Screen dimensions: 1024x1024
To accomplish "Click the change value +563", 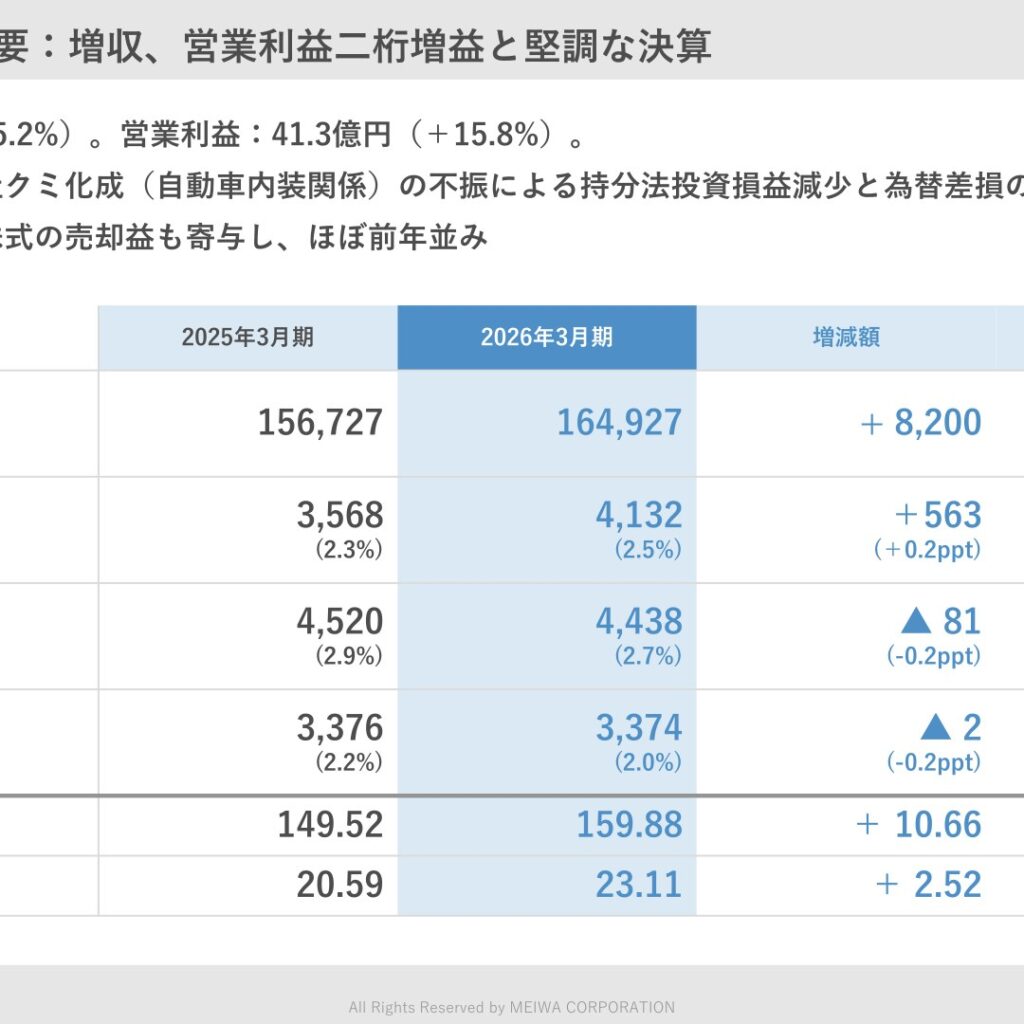I will point(938,515).
